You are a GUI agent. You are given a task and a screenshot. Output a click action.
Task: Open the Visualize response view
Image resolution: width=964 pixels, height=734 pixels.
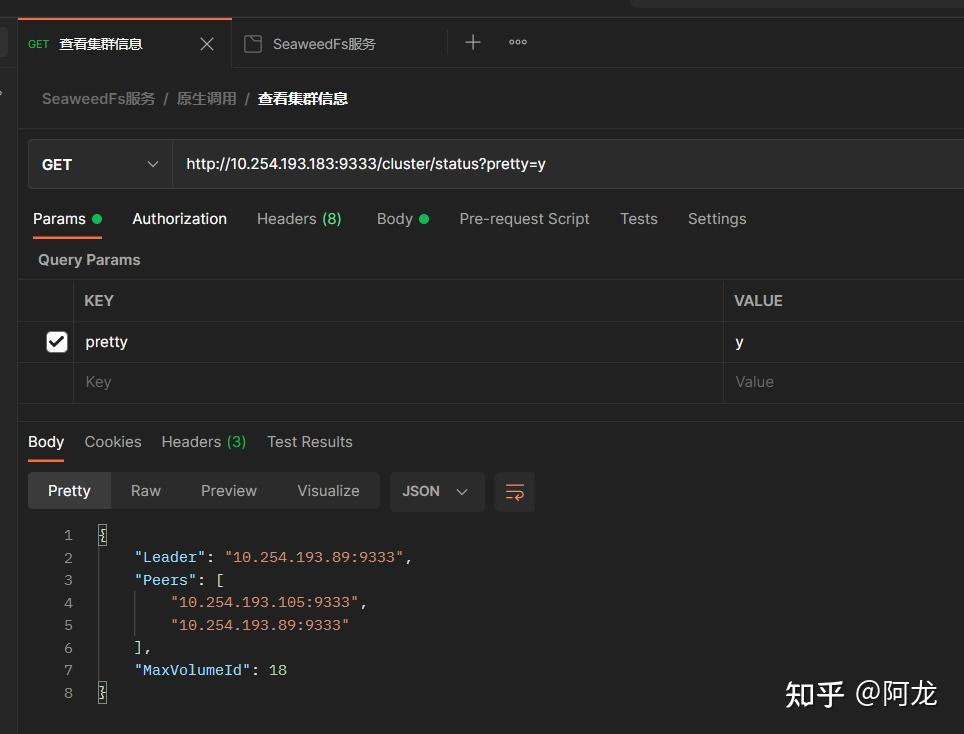click(x=328, y=490)
